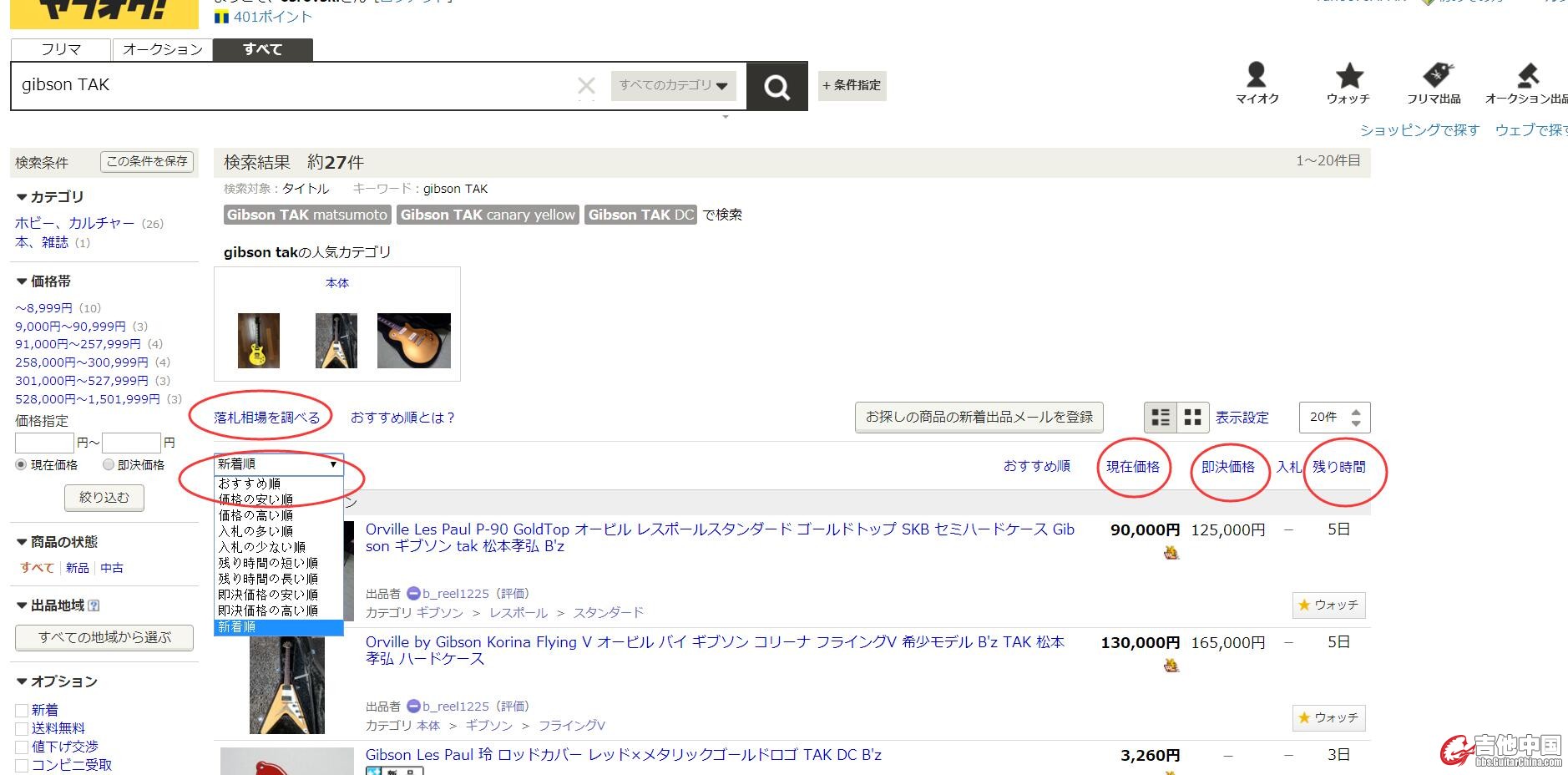Choose 価格の安い順 in sort list
The image size is (1568, 775).
(255, 499)
